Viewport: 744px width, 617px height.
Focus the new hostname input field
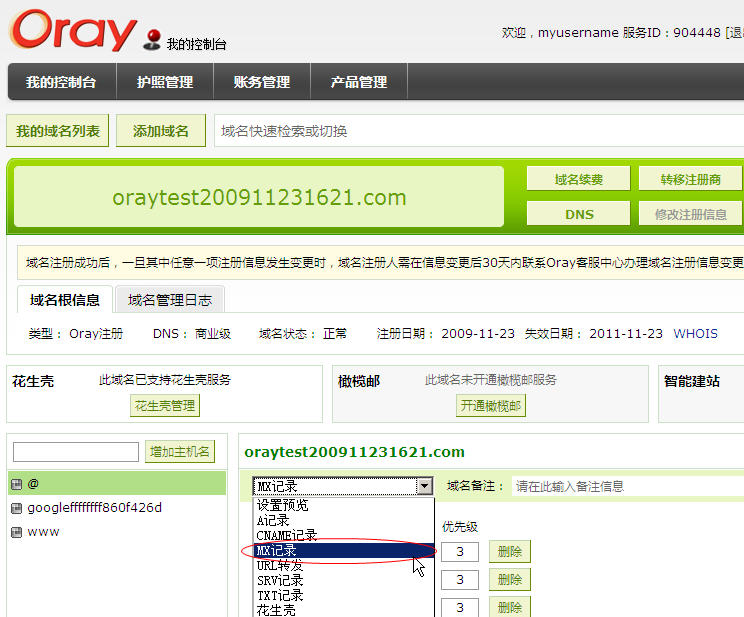click(76, 452)
